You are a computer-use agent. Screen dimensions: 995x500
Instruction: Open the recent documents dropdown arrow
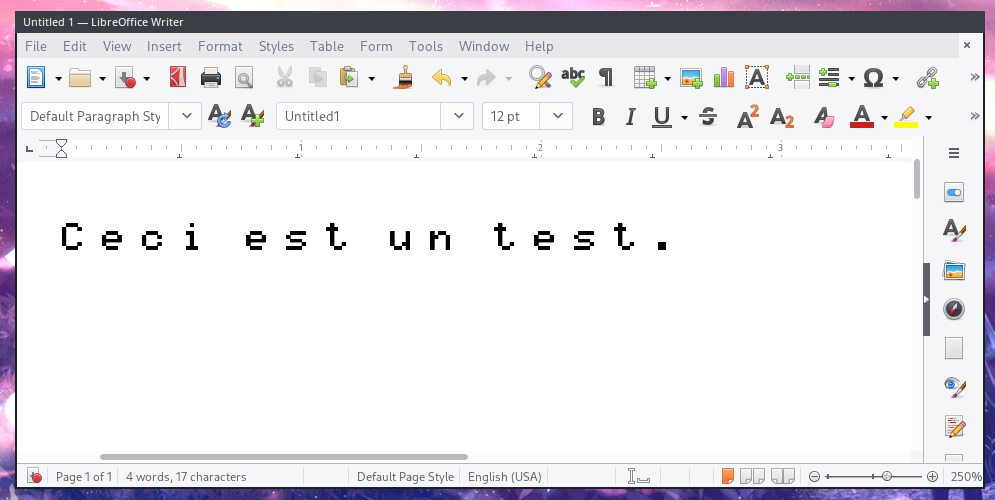102,79
